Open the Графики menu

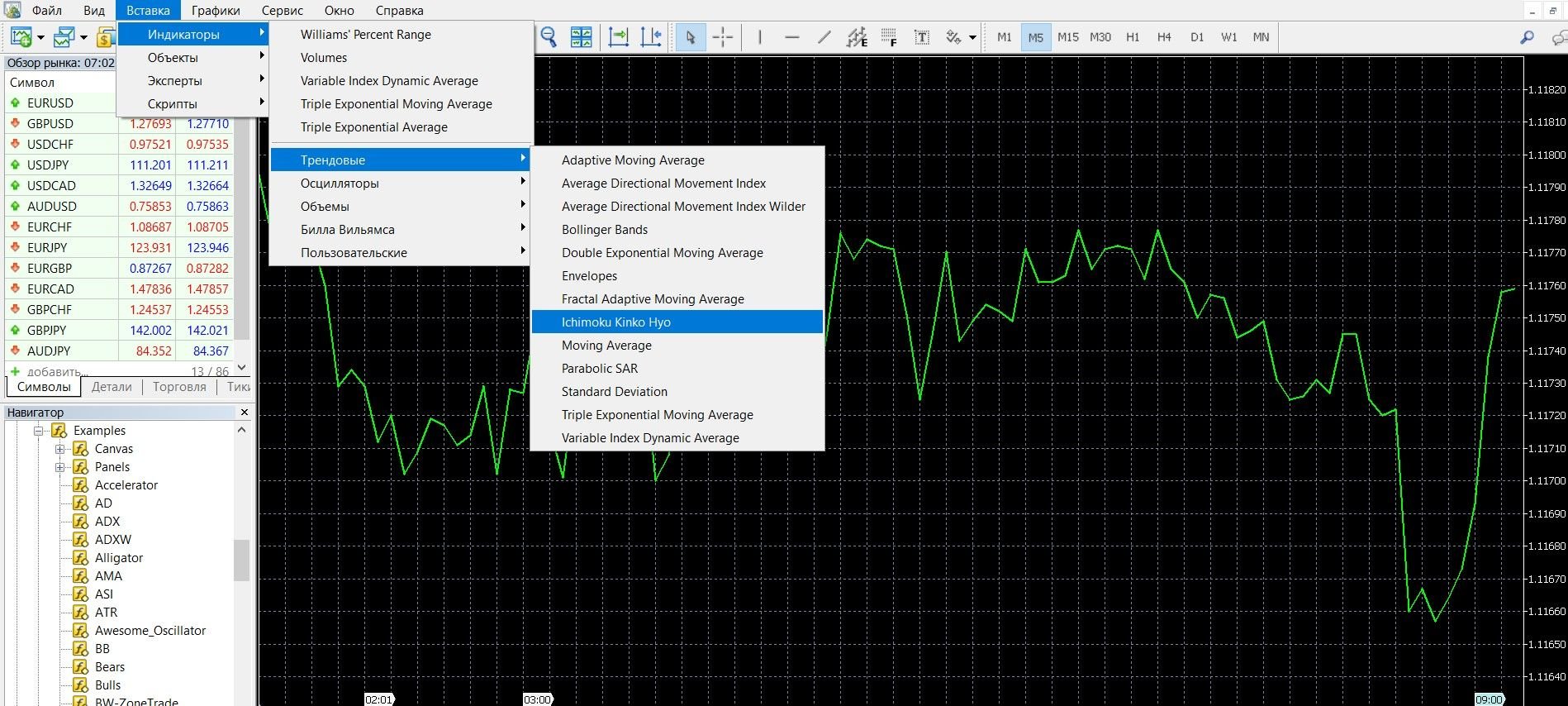point(216,11)
